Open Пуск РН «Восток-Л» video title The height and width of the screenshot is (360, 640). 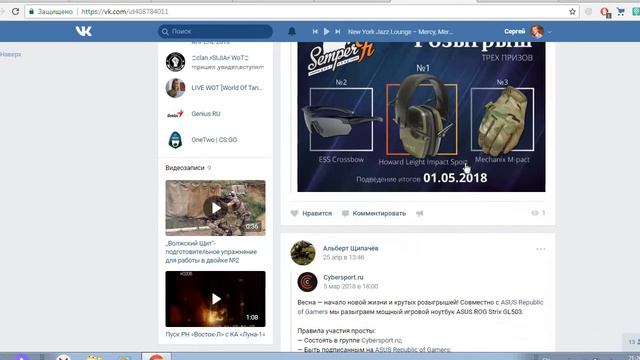click(215, 334)
